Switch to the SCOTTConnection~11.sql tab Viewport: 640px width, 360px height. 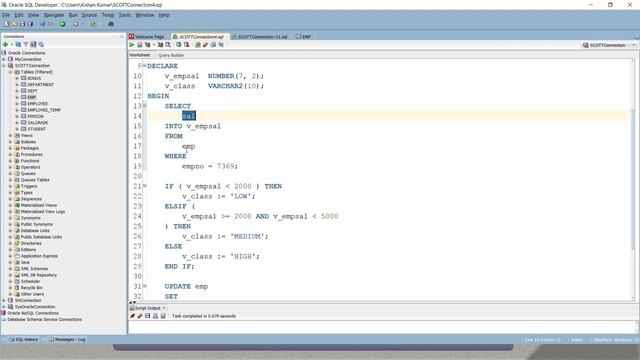tap(260, 37)
